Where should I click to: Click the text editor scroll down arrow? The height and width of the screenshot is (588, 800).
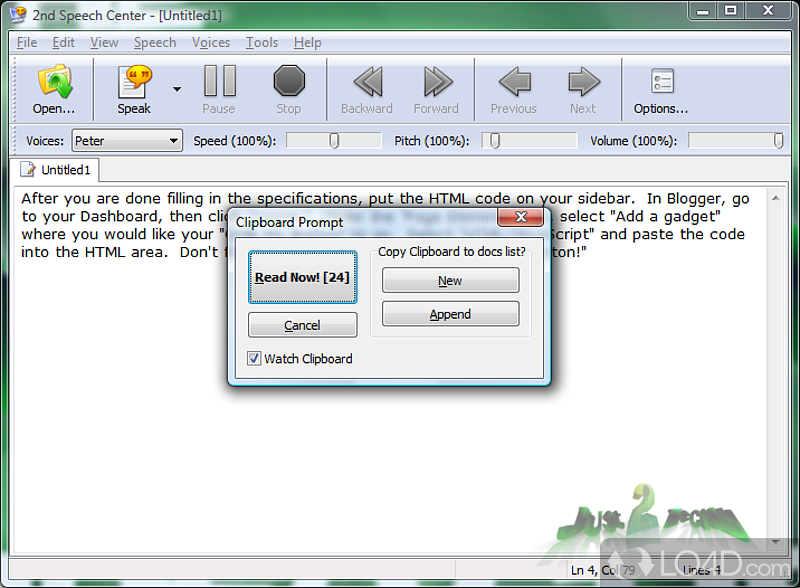[x=776, y=542]
